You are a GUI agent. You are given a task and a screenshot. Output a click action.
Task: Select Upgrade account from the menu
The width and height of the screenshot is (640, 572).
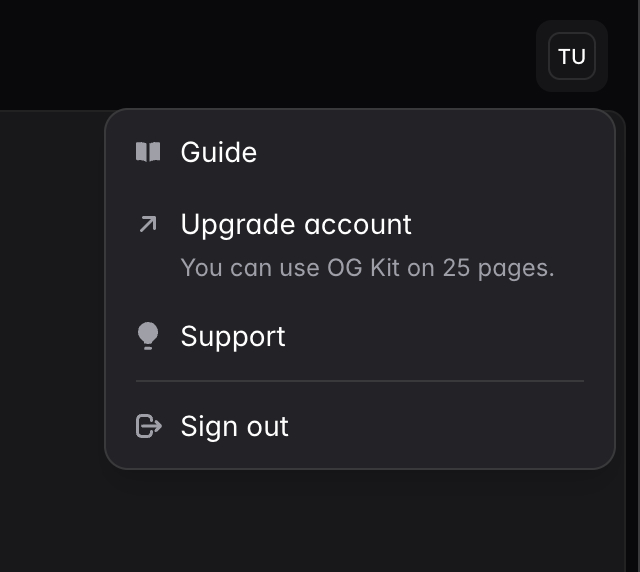(296, 224)
